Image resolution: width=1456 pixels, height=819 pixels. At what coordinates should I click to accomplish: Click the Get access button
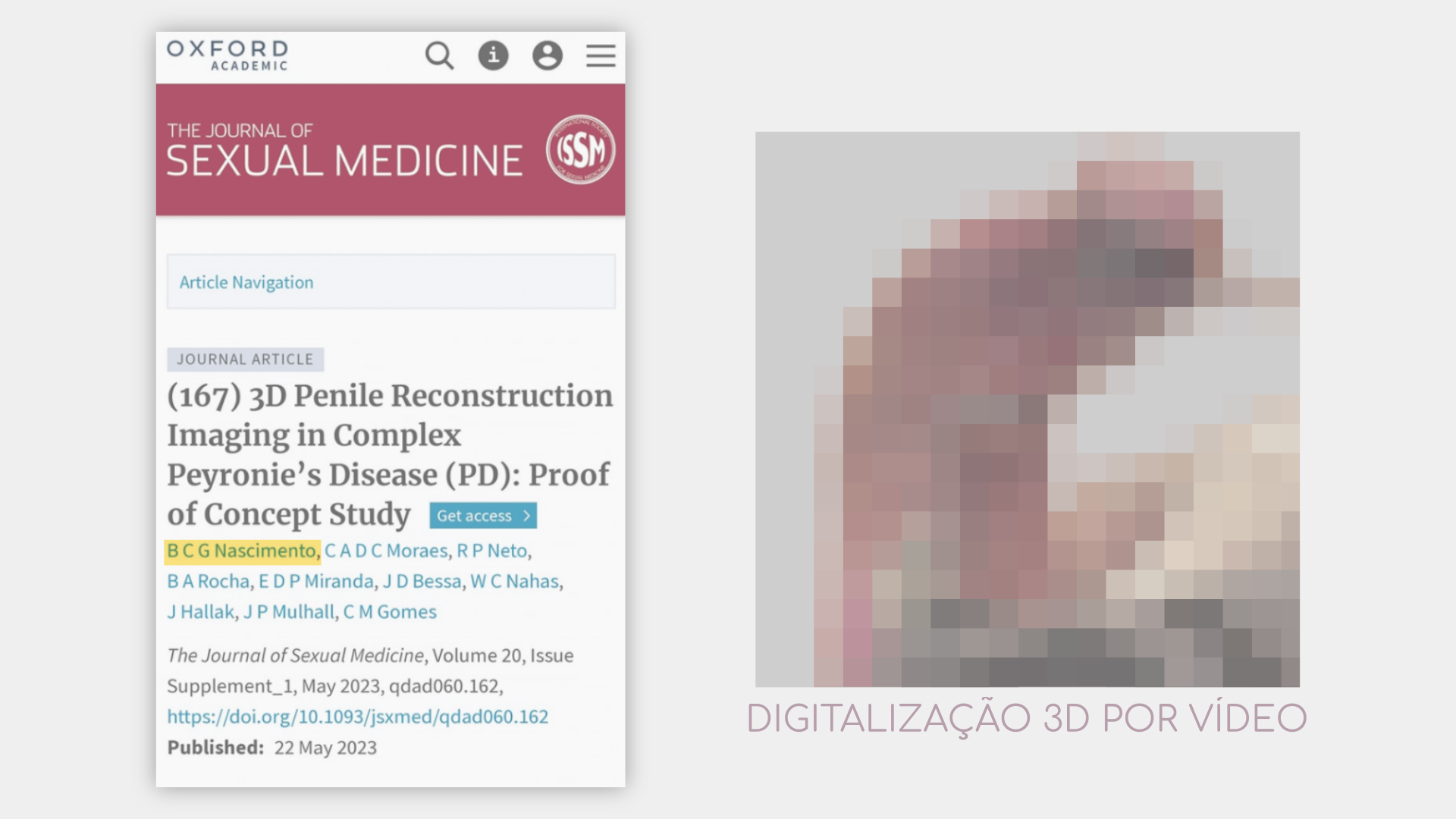coord(483,516)
